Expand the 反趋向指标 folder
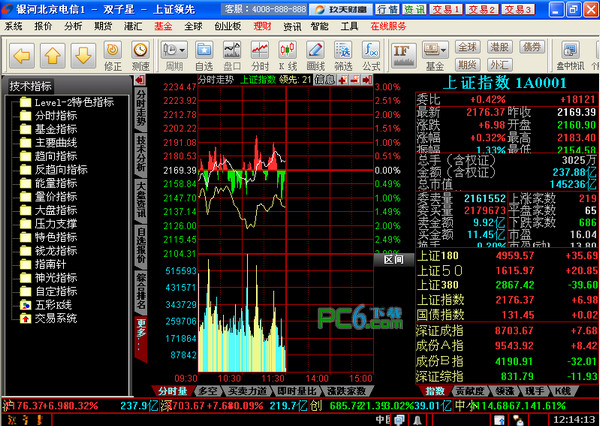 54,170
